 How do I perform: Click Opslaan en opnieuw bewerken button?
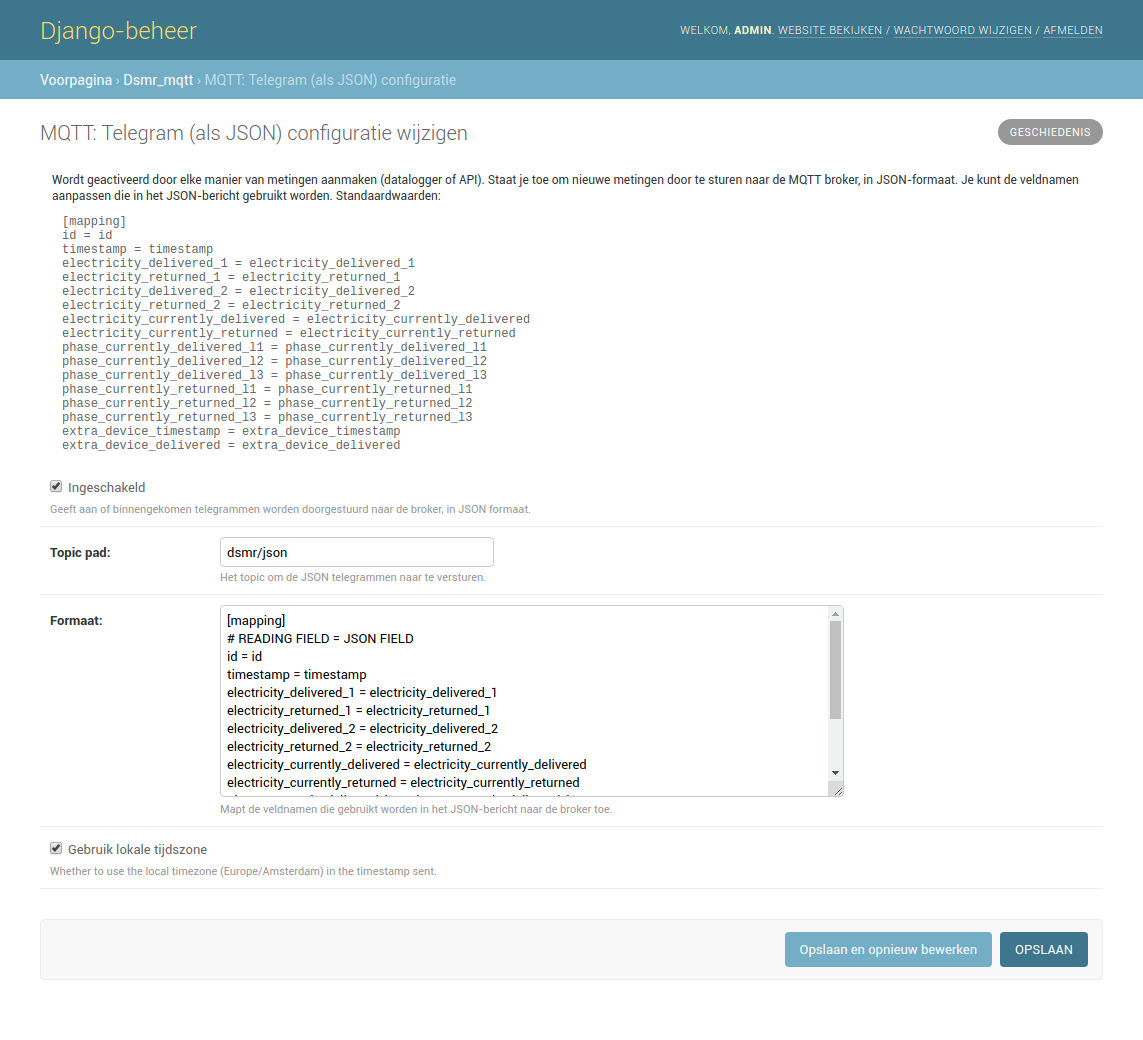(x=888, y=949)
